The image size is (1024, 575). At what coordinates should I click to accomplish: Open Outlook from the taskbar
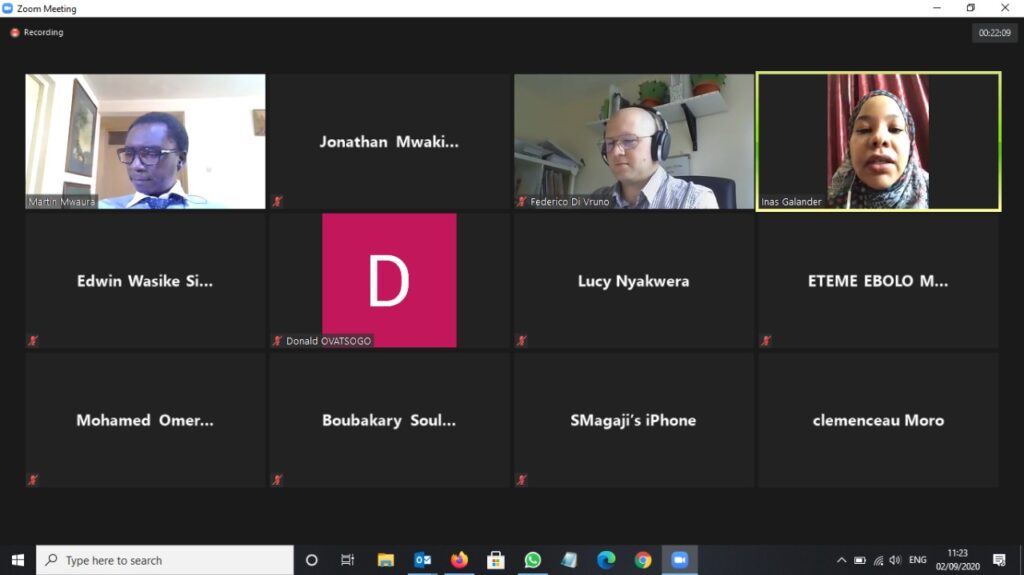point(423,560)
